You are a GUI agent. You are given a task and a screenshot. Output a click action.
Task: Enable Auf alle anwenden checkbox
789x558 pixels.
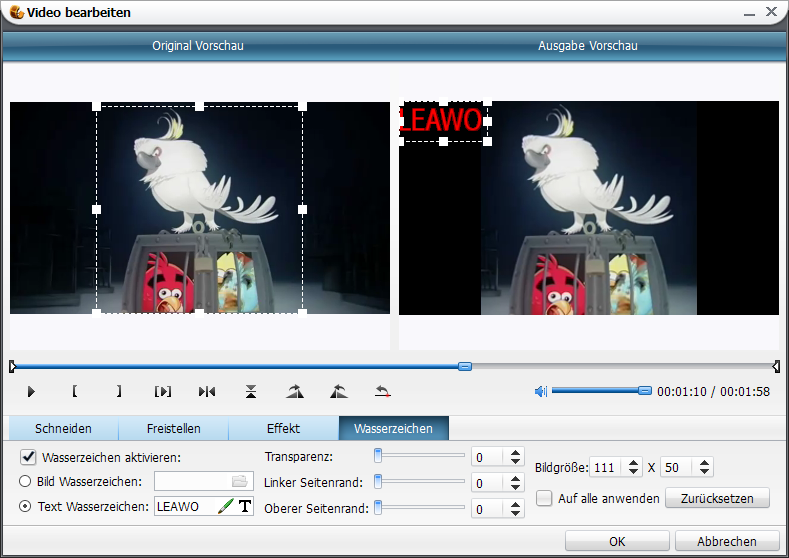tap(544, 498)
